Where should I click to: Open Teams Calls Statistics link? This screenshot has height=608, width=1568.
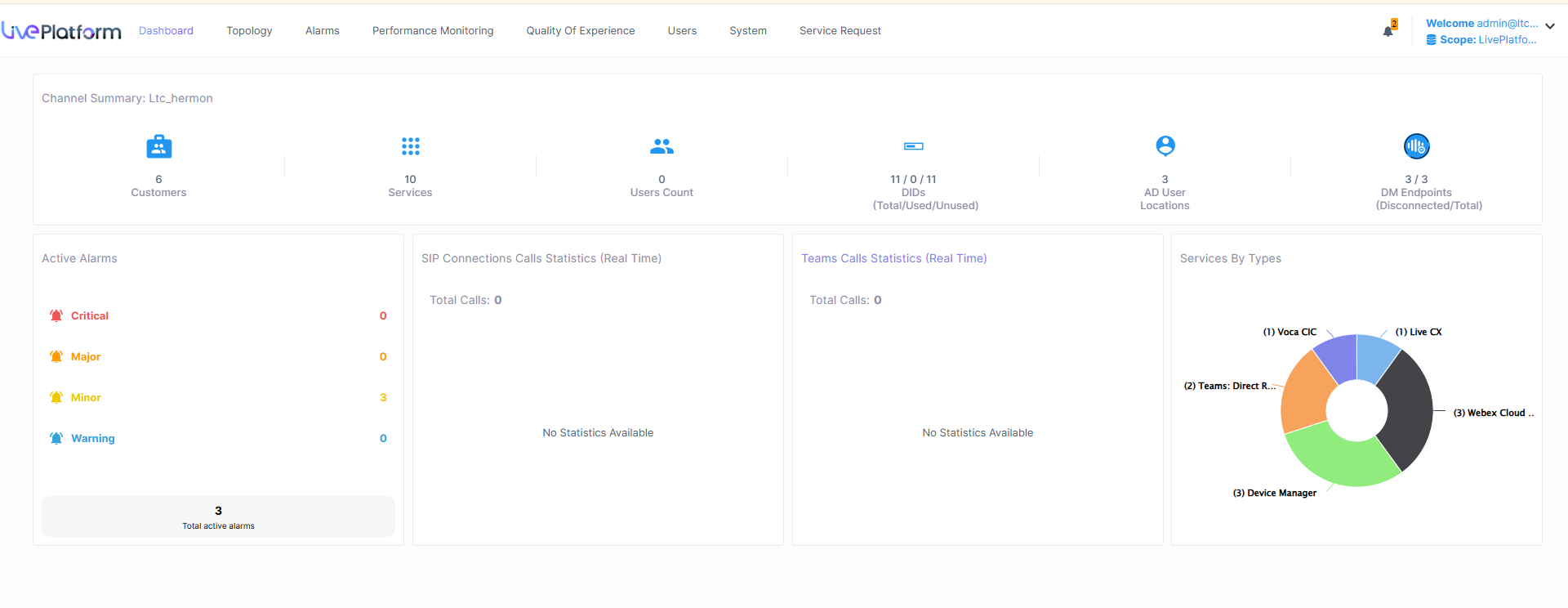(893, 258)
